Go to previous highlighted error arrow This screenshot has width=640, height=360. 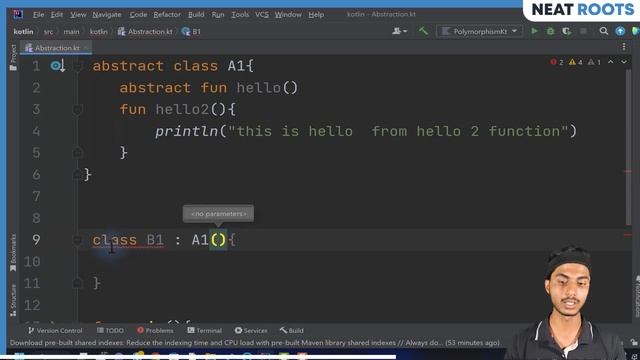coord(611,62)
